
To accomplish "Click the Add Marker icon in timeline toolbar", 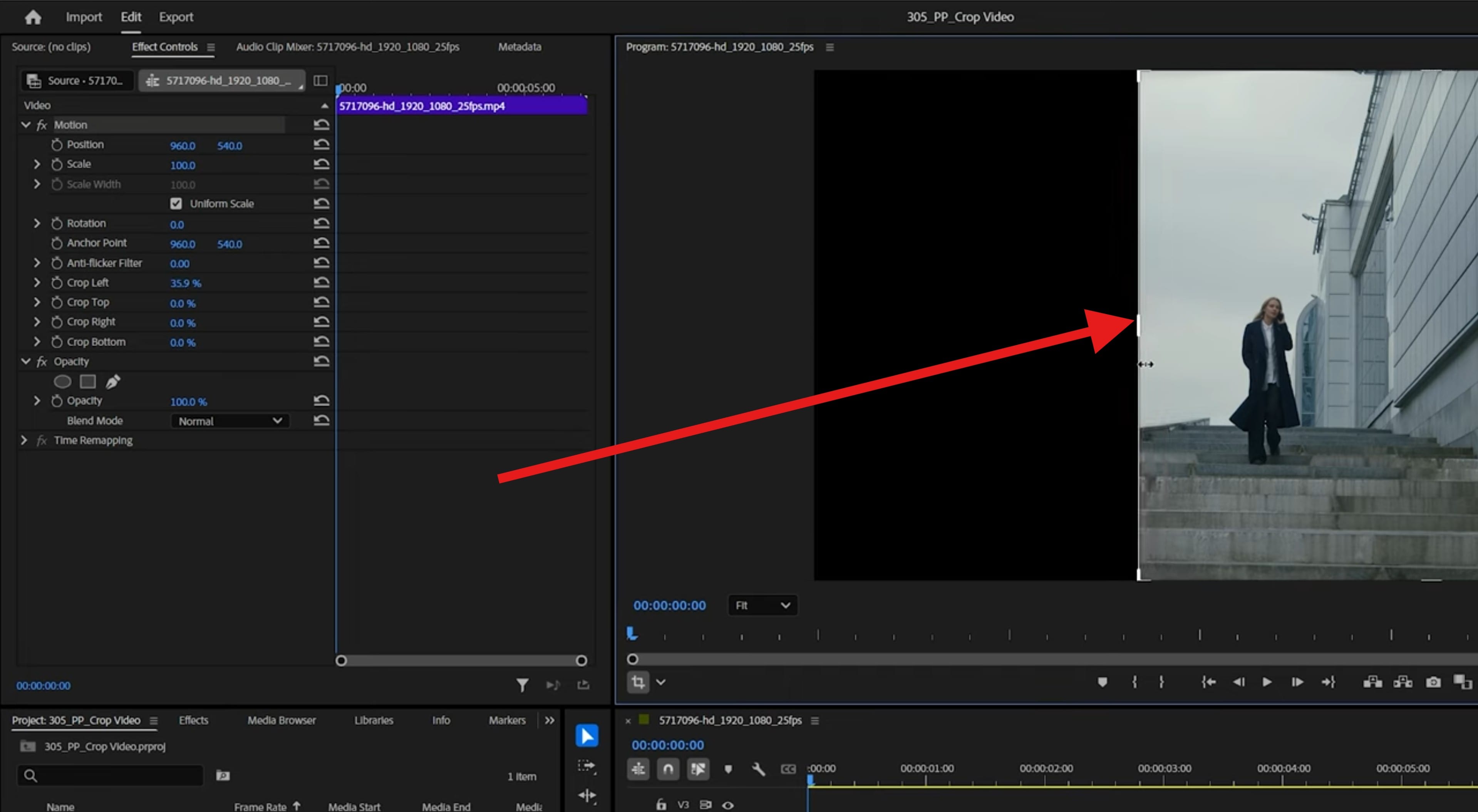I will [729, 770].
